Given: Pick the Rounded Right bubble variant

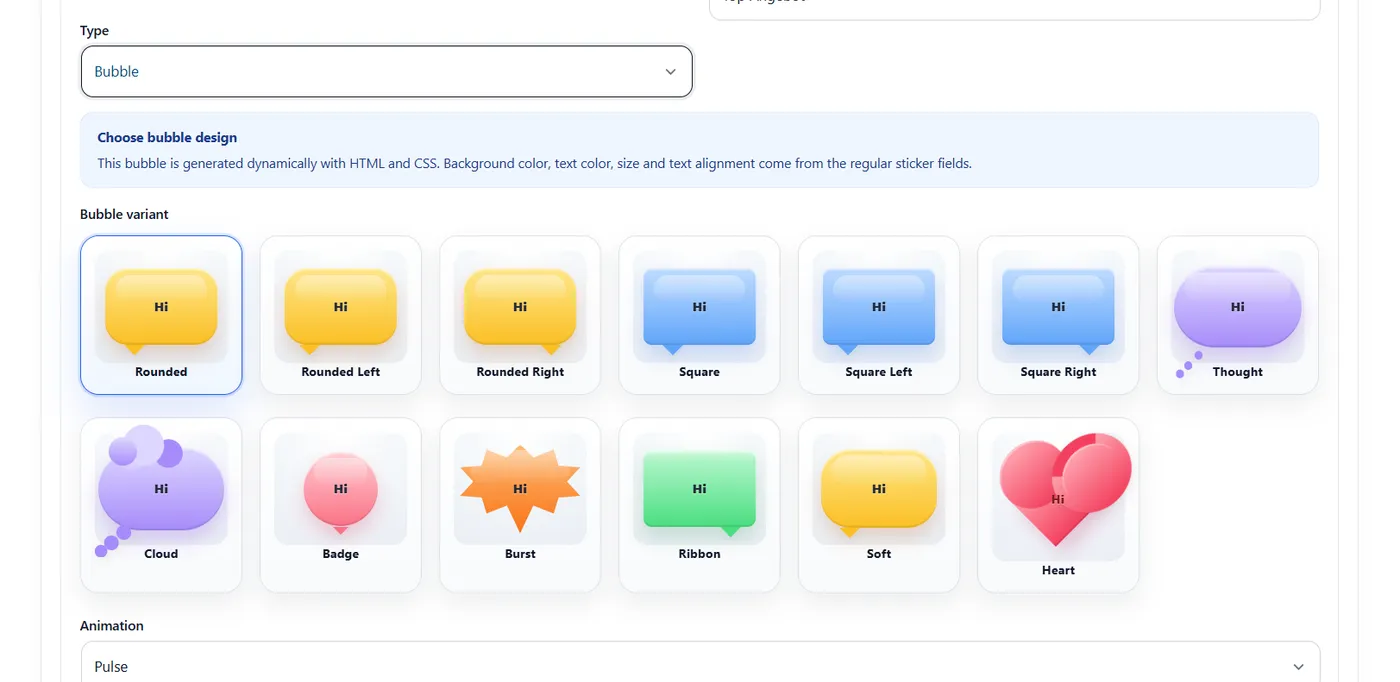Looking at the screenshot, I should point(520,315).
